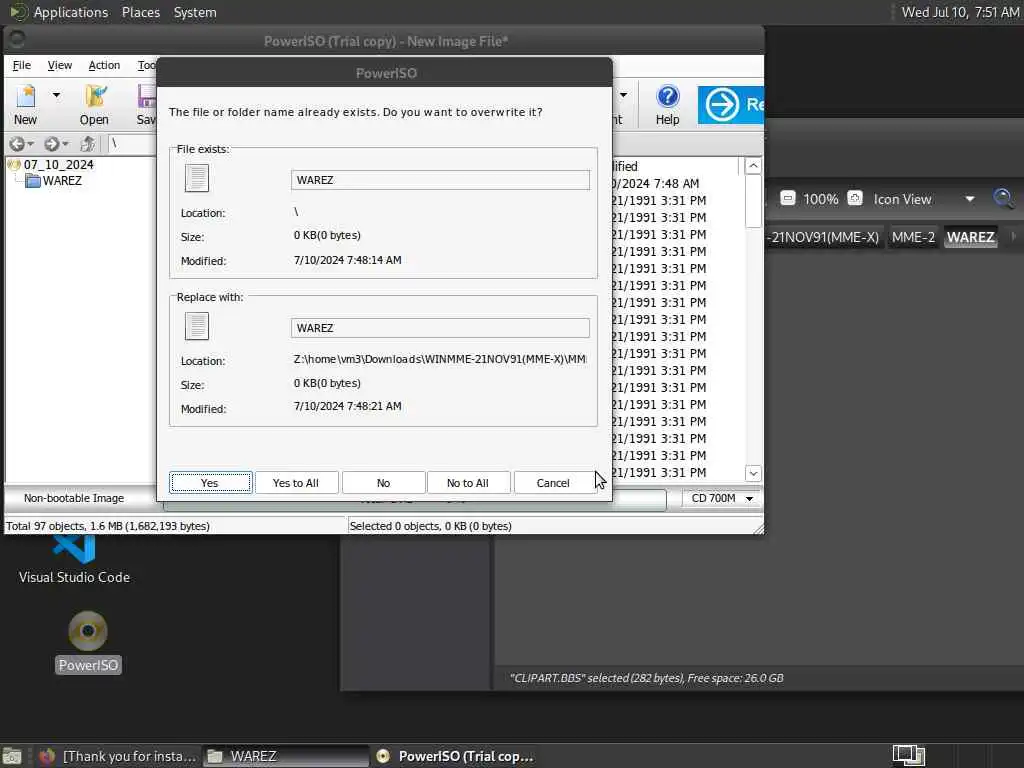Select the 21NOV91(MME-X) path breadcrumb
This screenshot has height=768, width=1024.
pos(824,237)
